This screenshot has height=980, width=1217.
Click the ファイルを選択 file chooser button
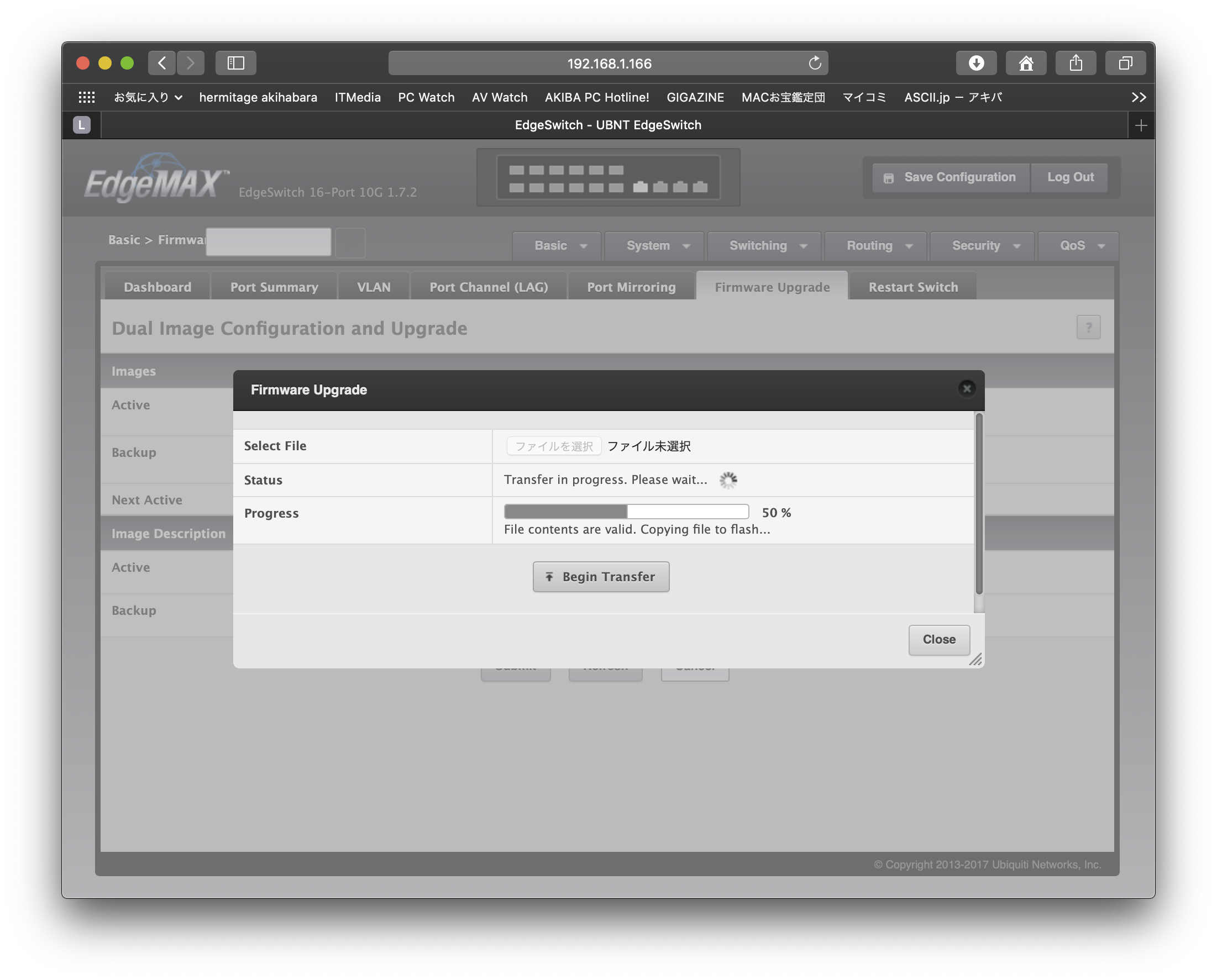(553, 446)
